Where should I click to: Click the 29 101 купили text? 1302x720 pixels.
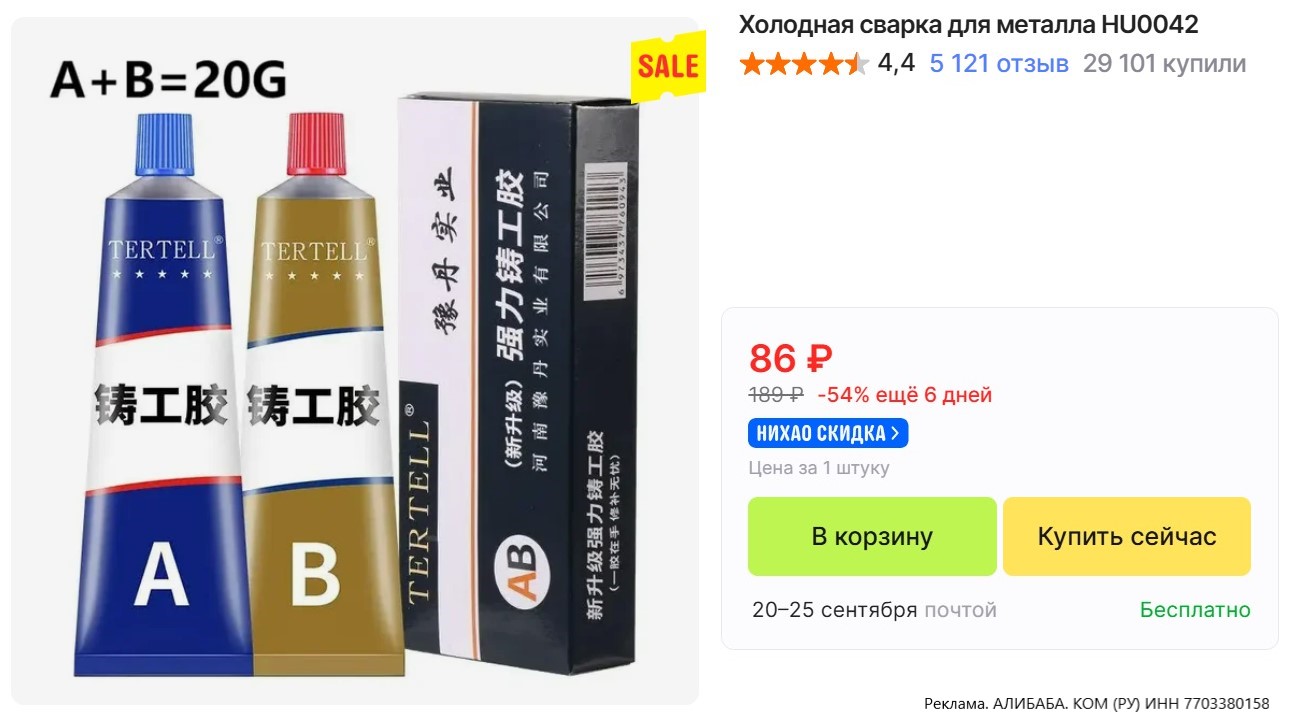click(x=1164, y=64)
